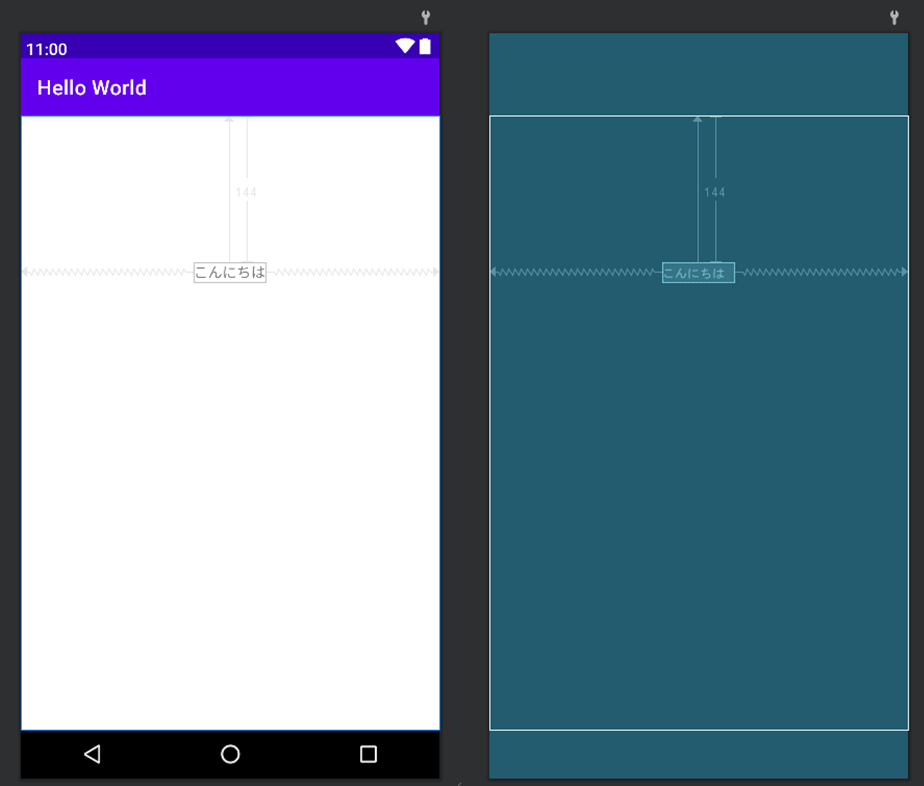924x786 pixels.
Task: Select the こんにちは TextView in blueprint view
Action: pos(698,273)
